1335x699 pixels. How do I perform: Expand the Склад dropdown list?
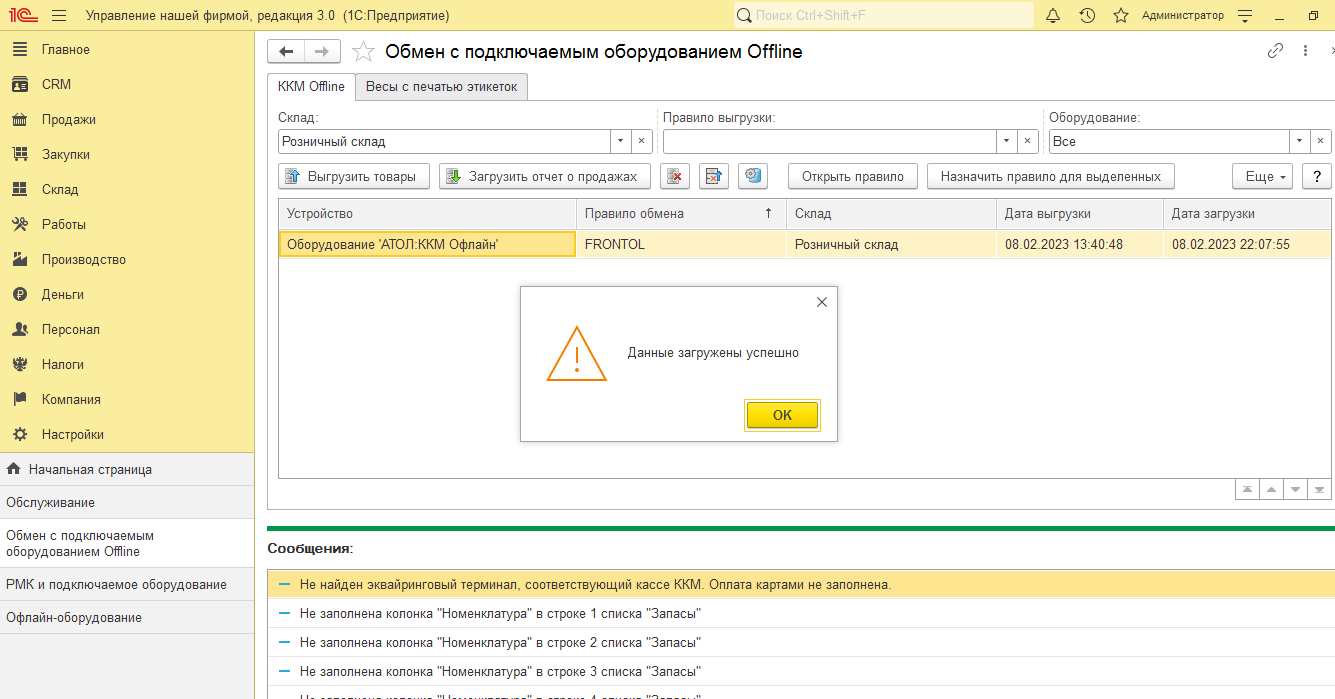coord(620,142)
